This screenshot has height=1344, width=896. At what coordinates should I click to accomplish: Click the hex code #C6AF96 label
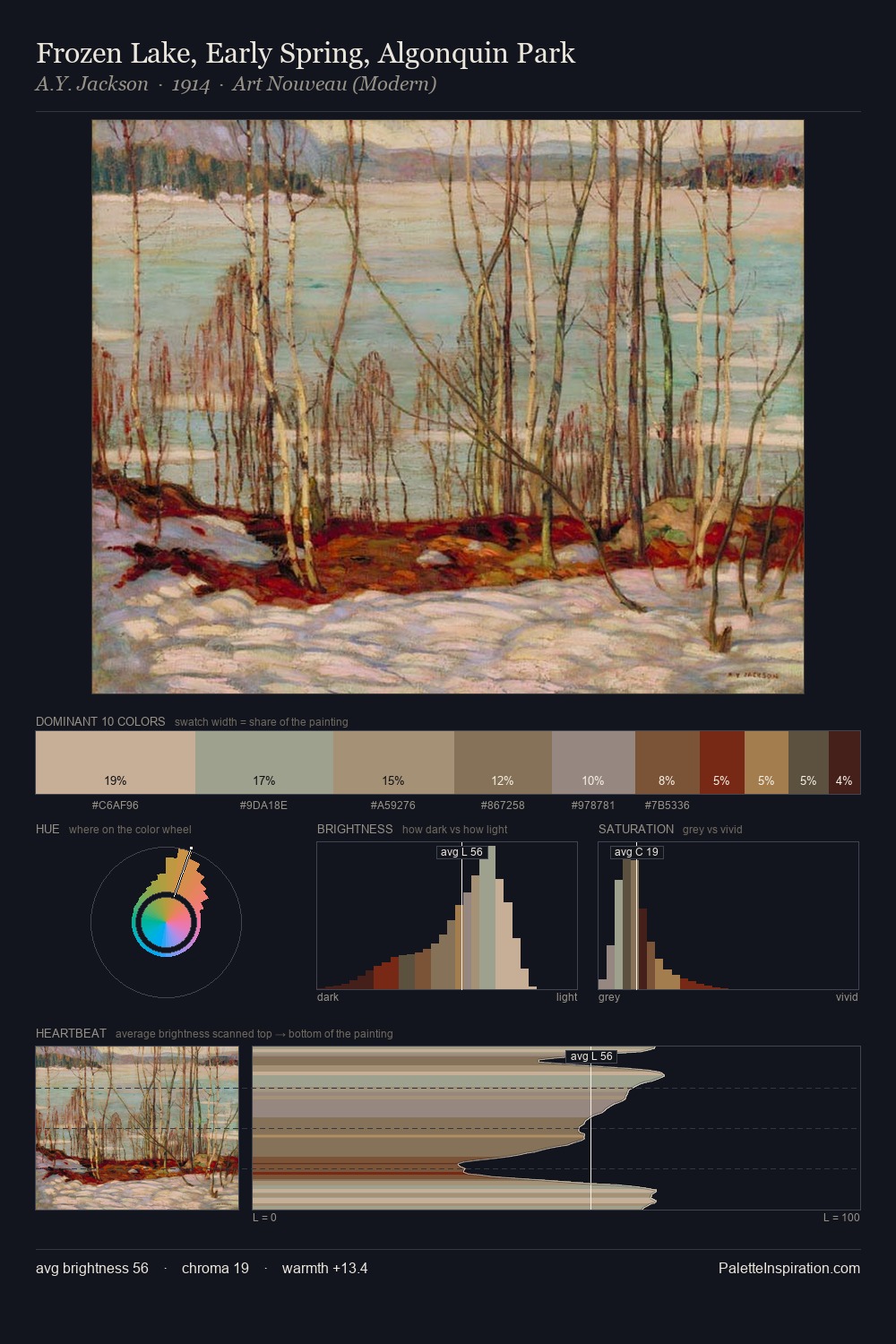116,805
